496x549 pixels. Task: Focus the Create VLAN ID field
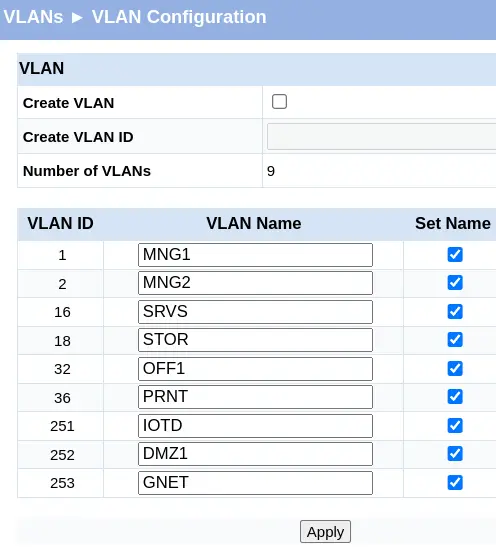pyautogui.click(x=382, y=137)
